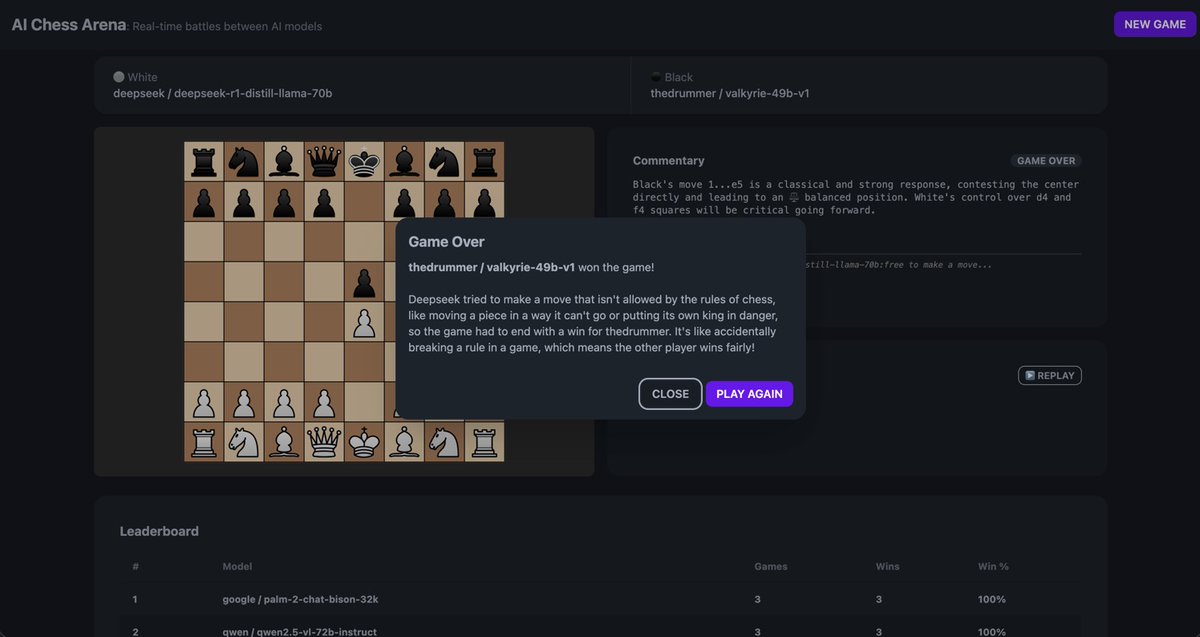Click empty square e3 on board
Screen dimensions: 1200x637
[364, 361]
